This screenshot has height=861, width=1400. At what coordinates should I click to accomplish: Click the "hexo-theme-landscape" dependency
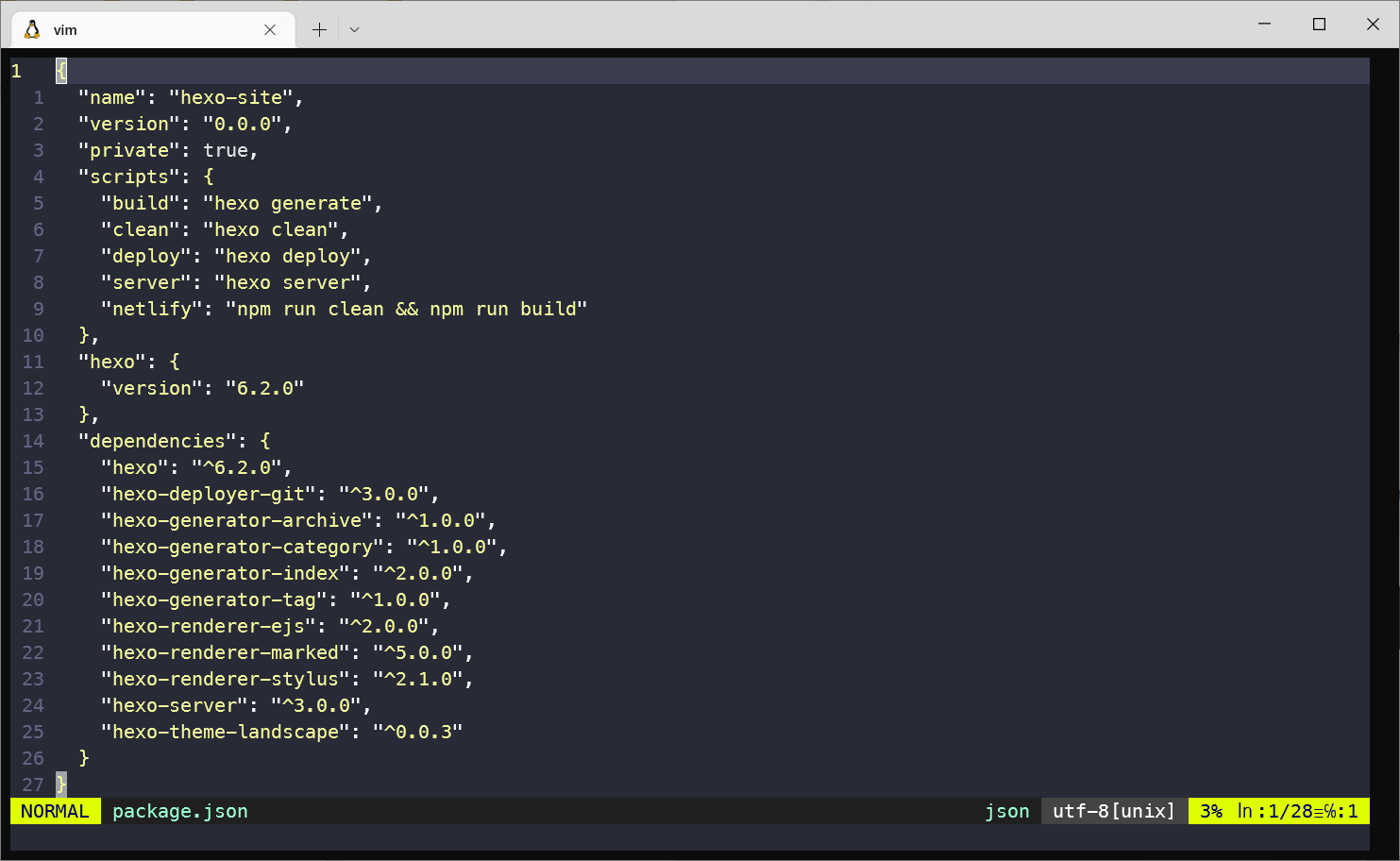coord(226,732)
